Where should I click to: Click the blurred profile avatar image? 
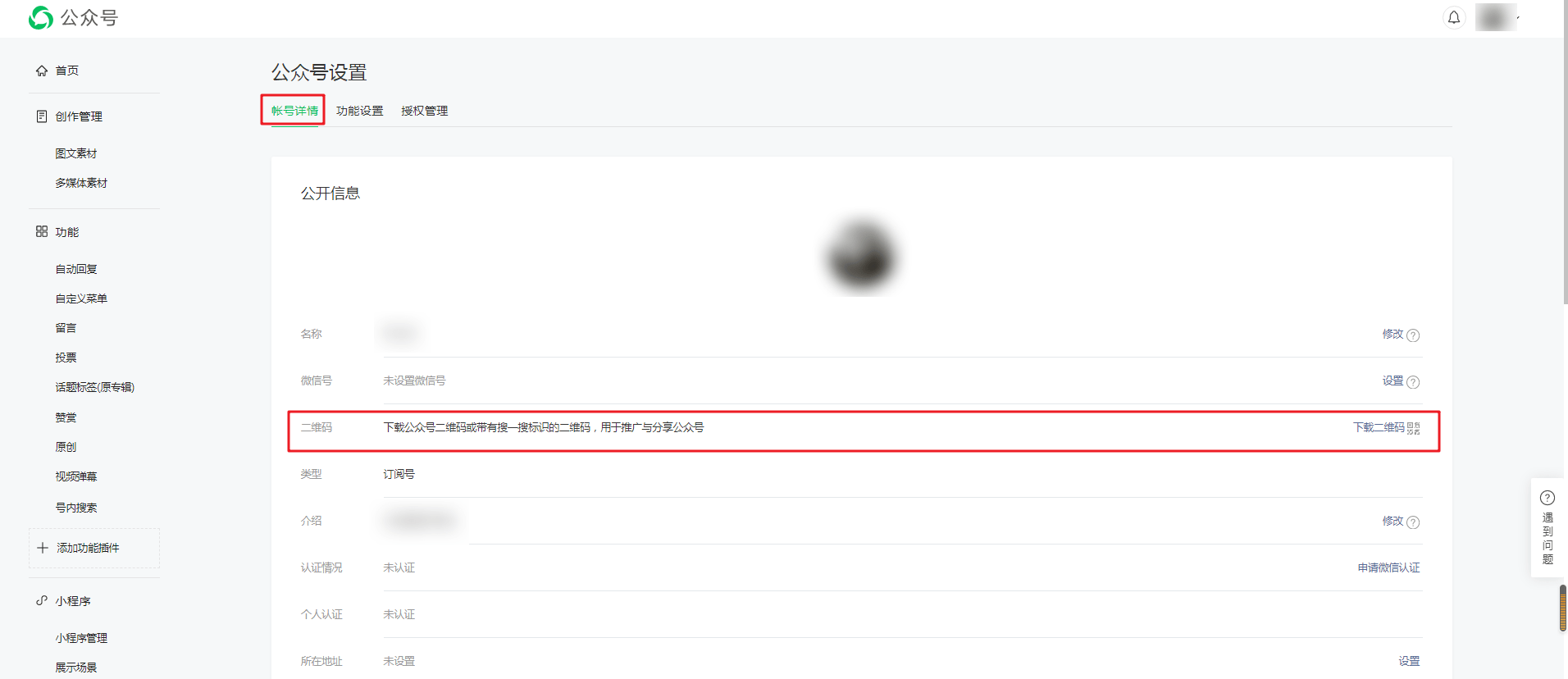[861, 257]
